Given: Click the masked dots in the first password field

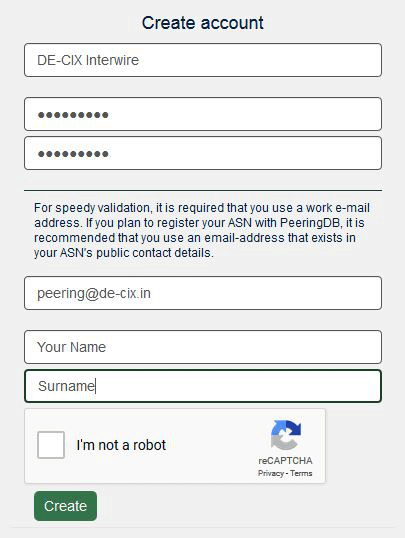Looking at the screenshot, I should (73, 115).
